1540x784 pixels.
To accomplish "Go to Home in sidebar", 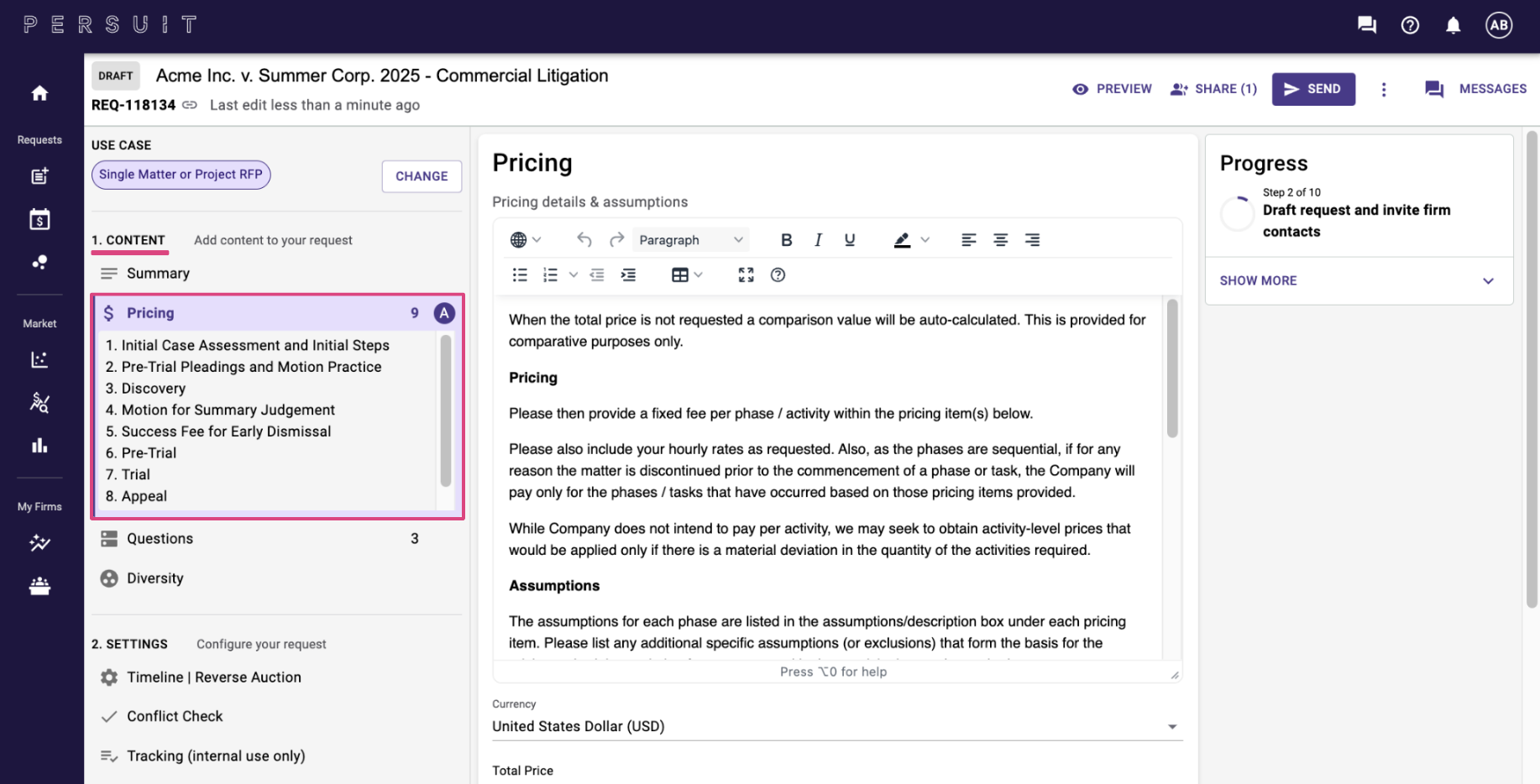I will (x=39, y=93).
